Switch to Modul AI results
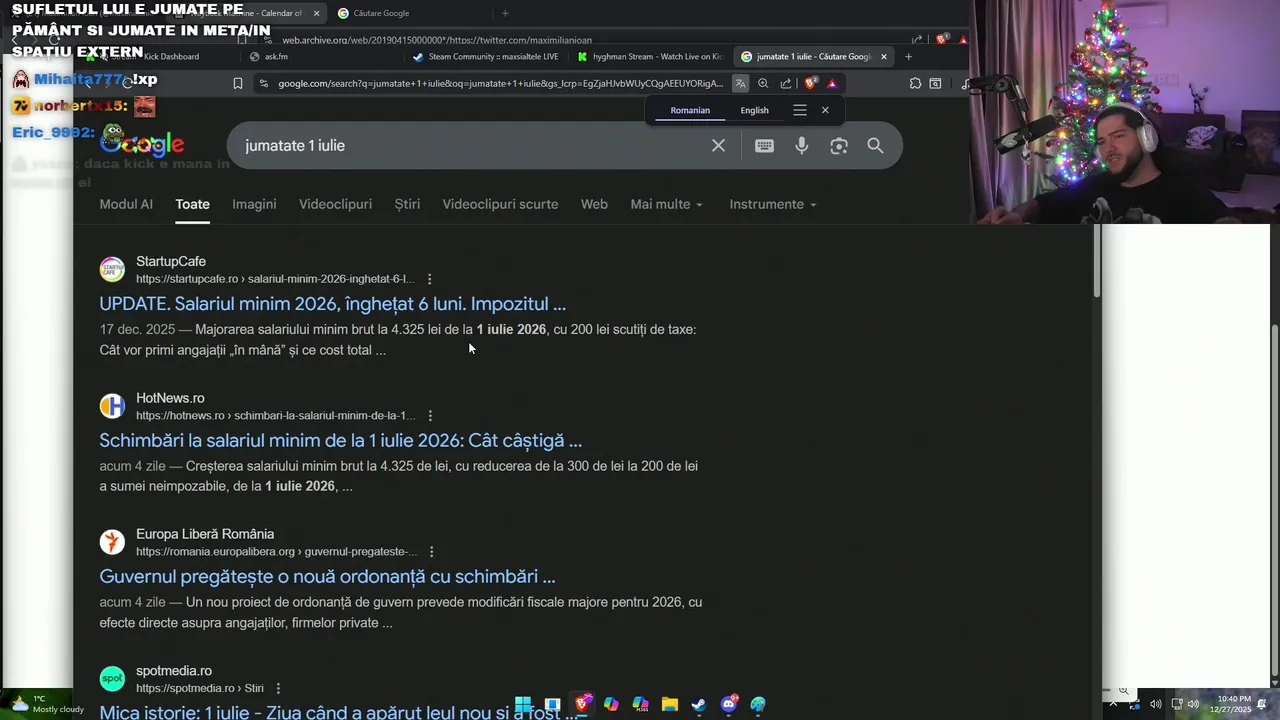This screenshot has height=720, width=1280. coord(126,204)
